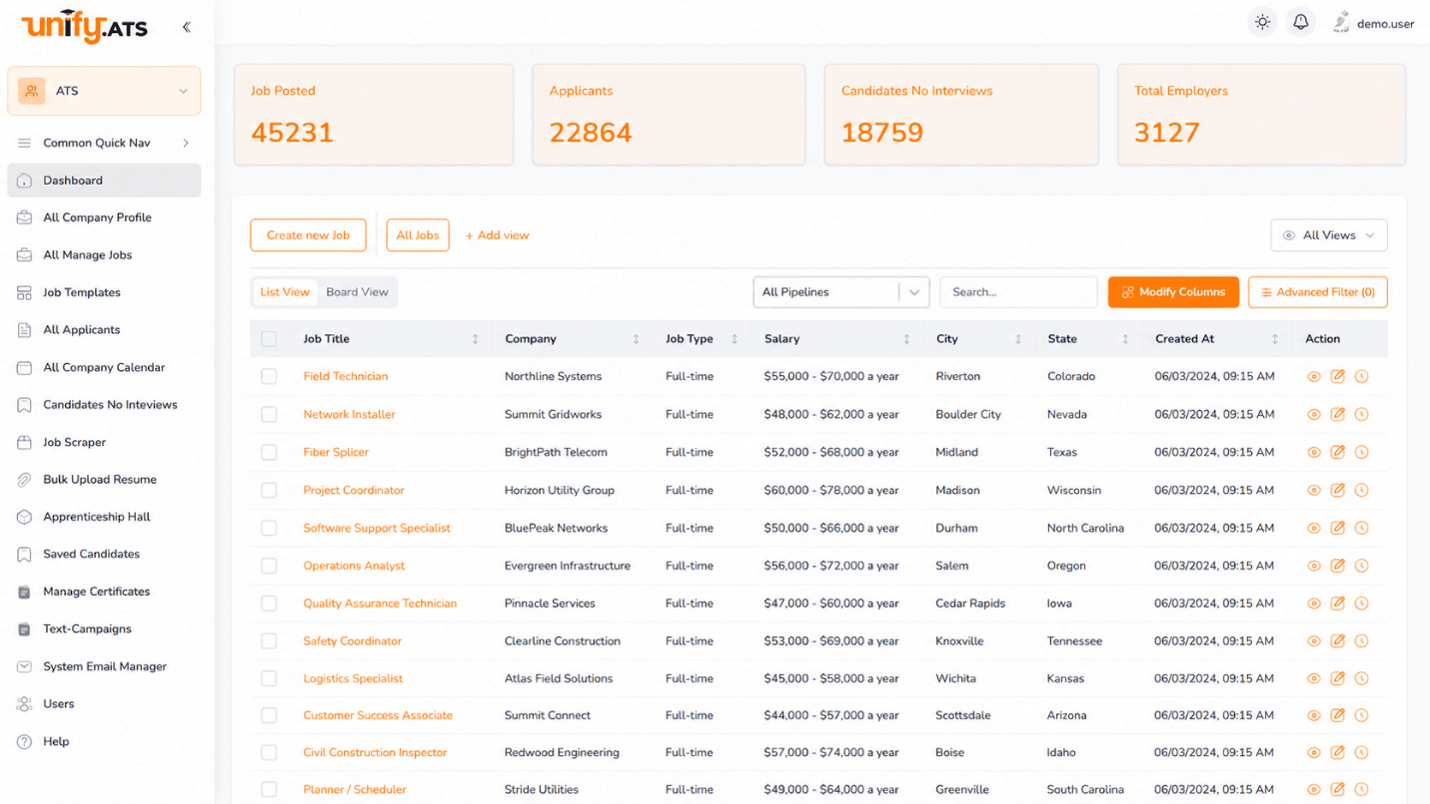The height and width of the screenshot is (804, 1430).
Task: Expand Common Quick Nav chevron
Action: (186, 143)
